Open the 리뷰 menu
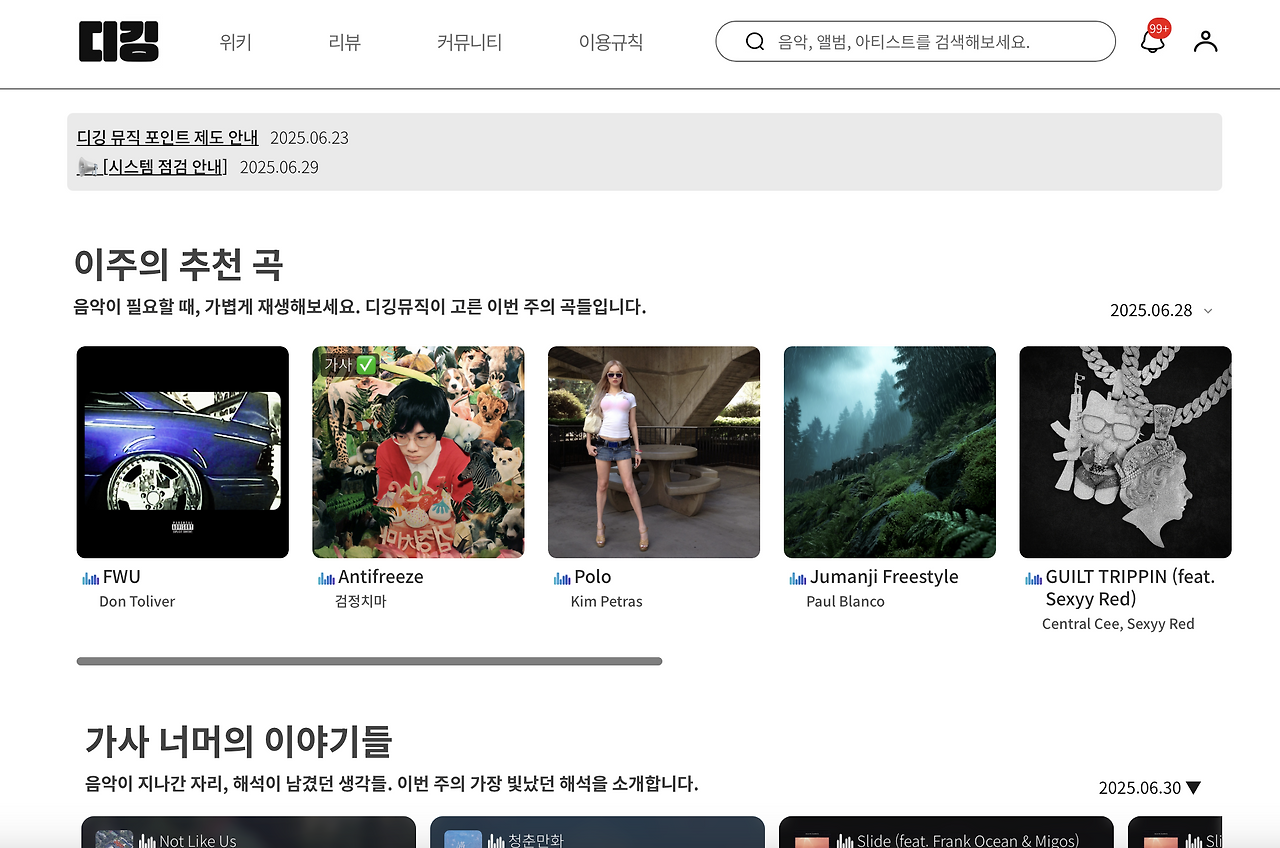 (x=344, y=42)
